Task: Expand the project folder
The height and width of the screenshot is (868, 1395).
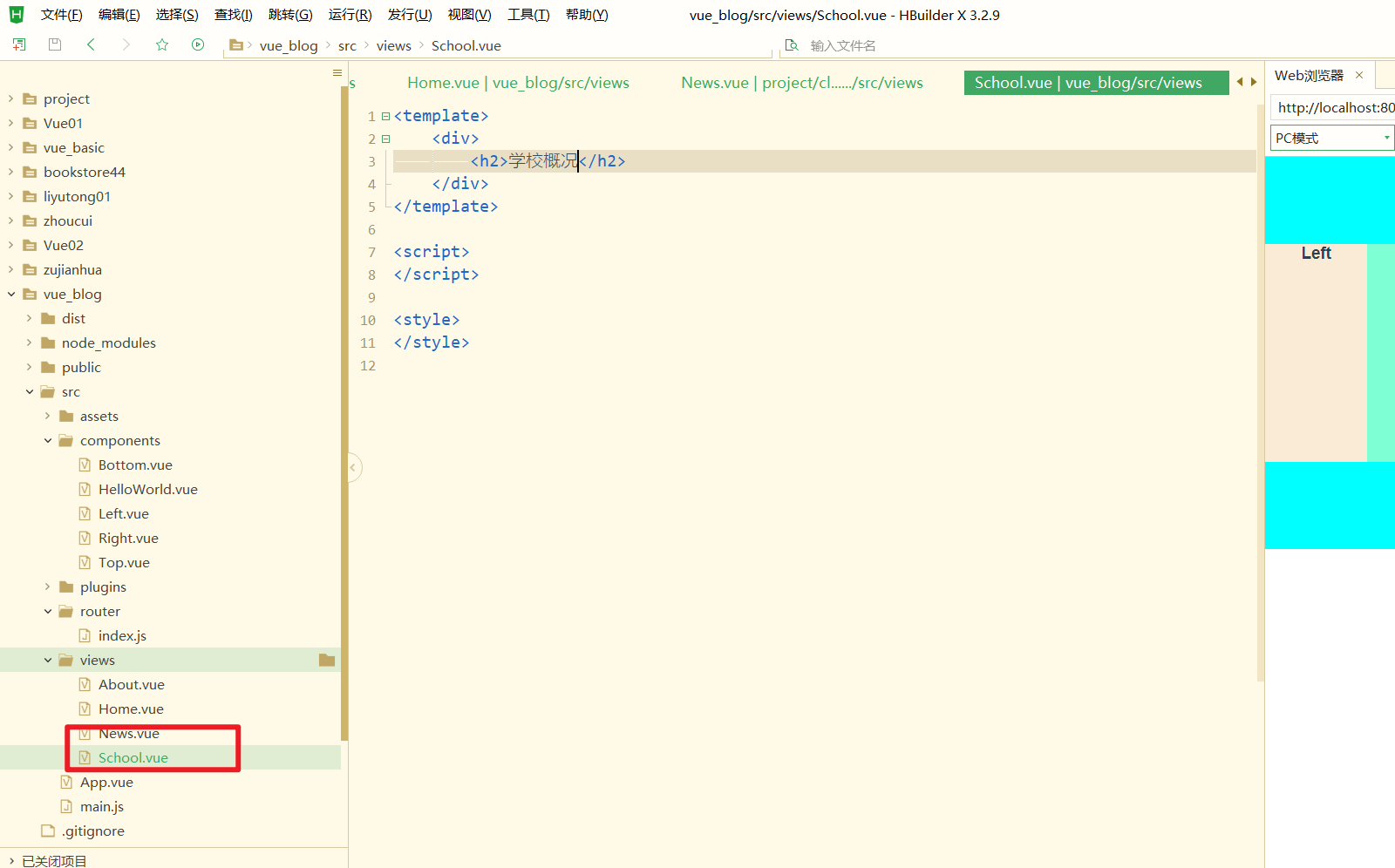Action: click(x=11, y=98)
